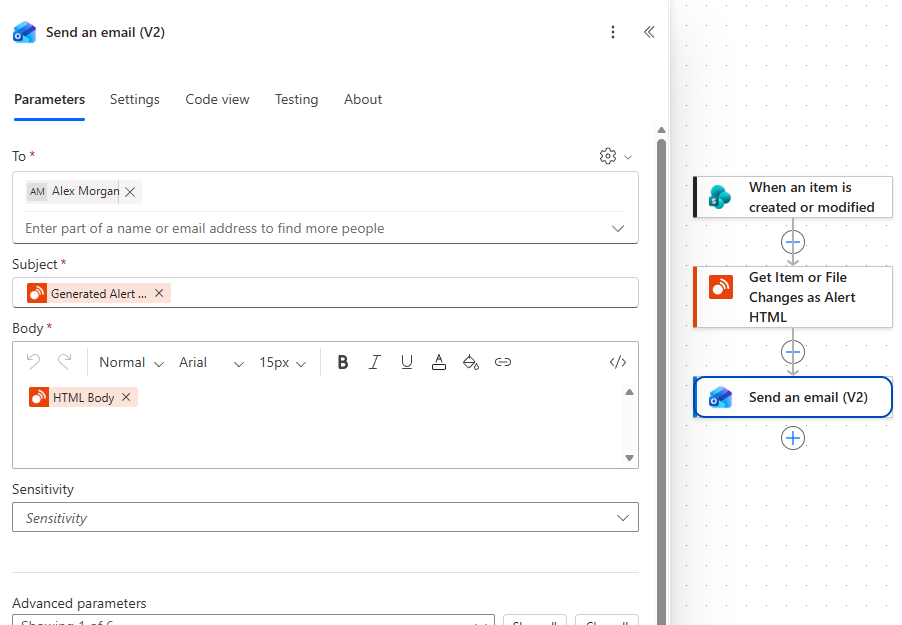Remove the HTML Body token
The height and width of the screenshot is (625, 902).
point(126,397)
